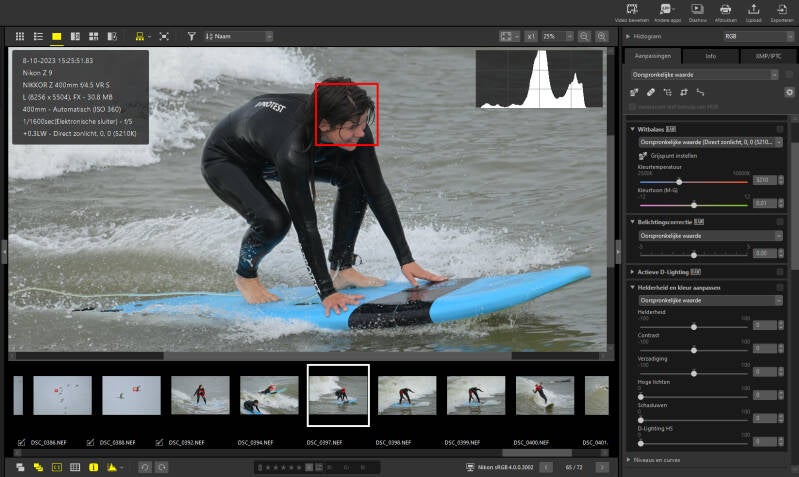The image size is (799, 477).
Task: Select the retouch brush tool
Action: (x=651, y=92)
